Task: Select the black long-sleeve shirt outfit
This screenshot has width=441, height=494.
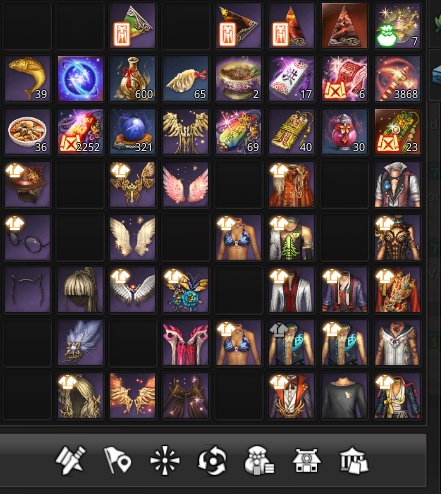Action: [x=345, y=396]
